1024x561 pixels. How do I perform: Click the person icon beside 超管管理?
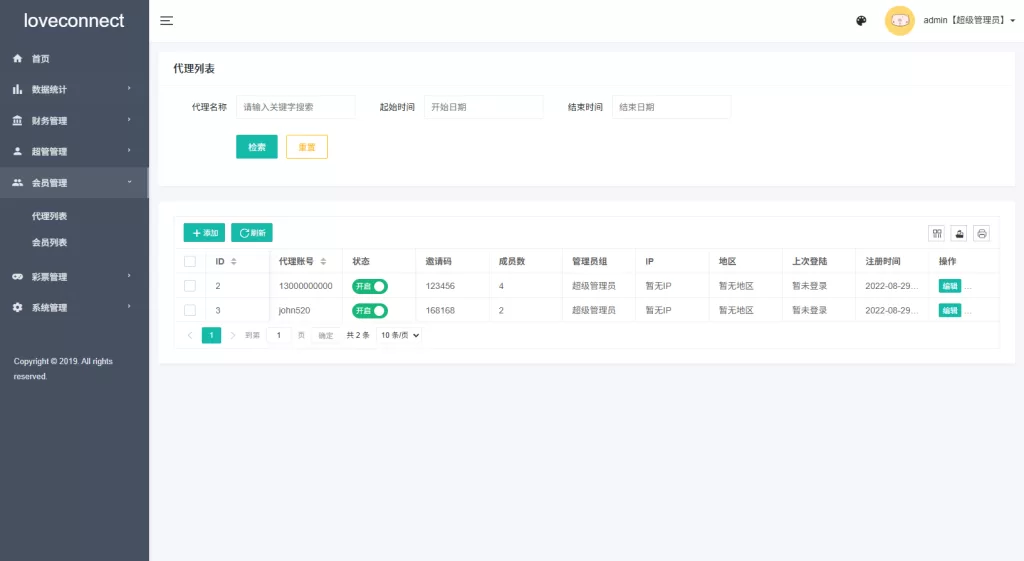coord(18,151)
